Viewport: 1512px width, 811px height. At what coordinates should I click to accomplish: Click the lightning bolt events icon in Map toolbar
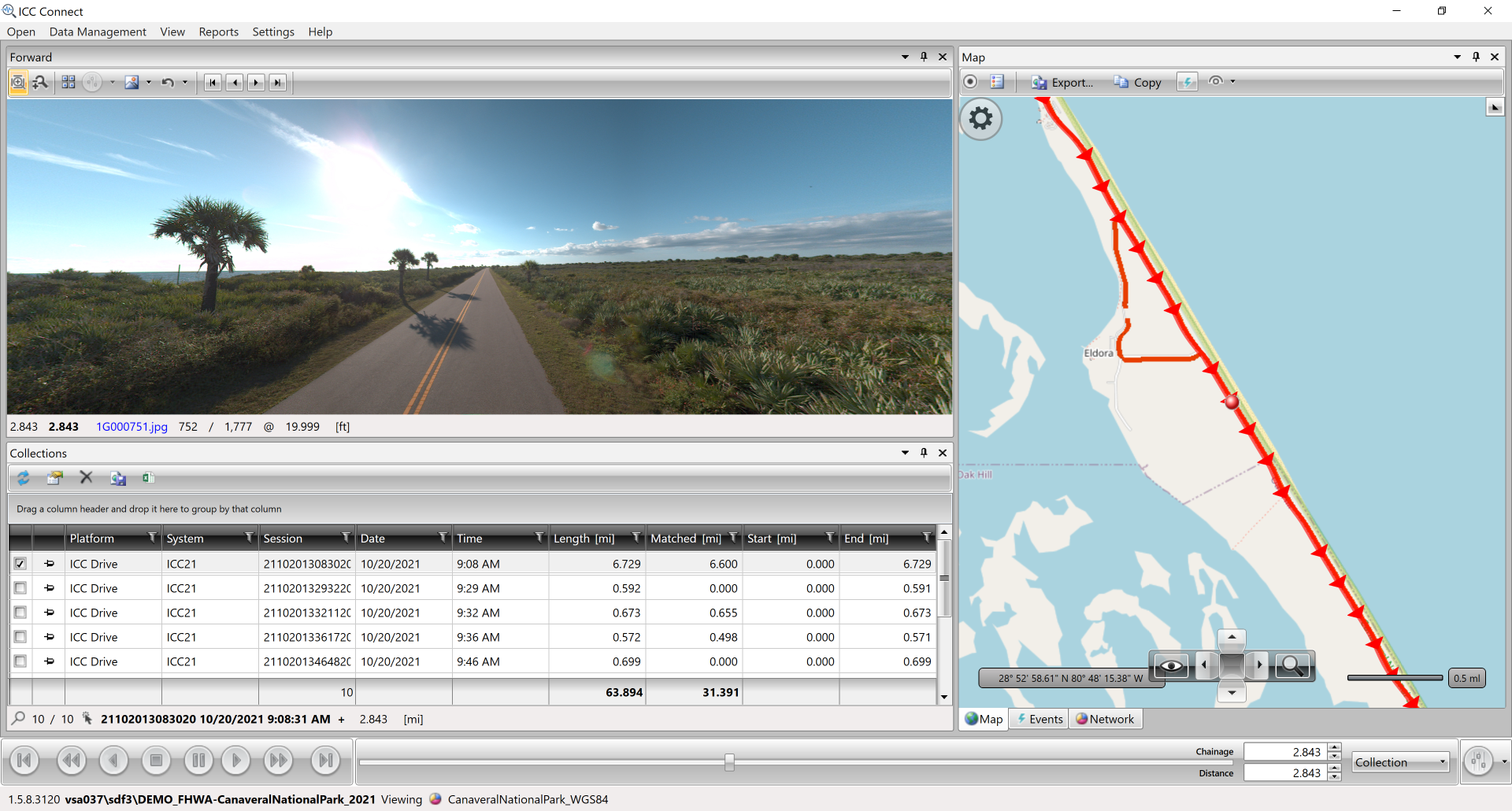pyautogui.click(x=1187, y=82)
